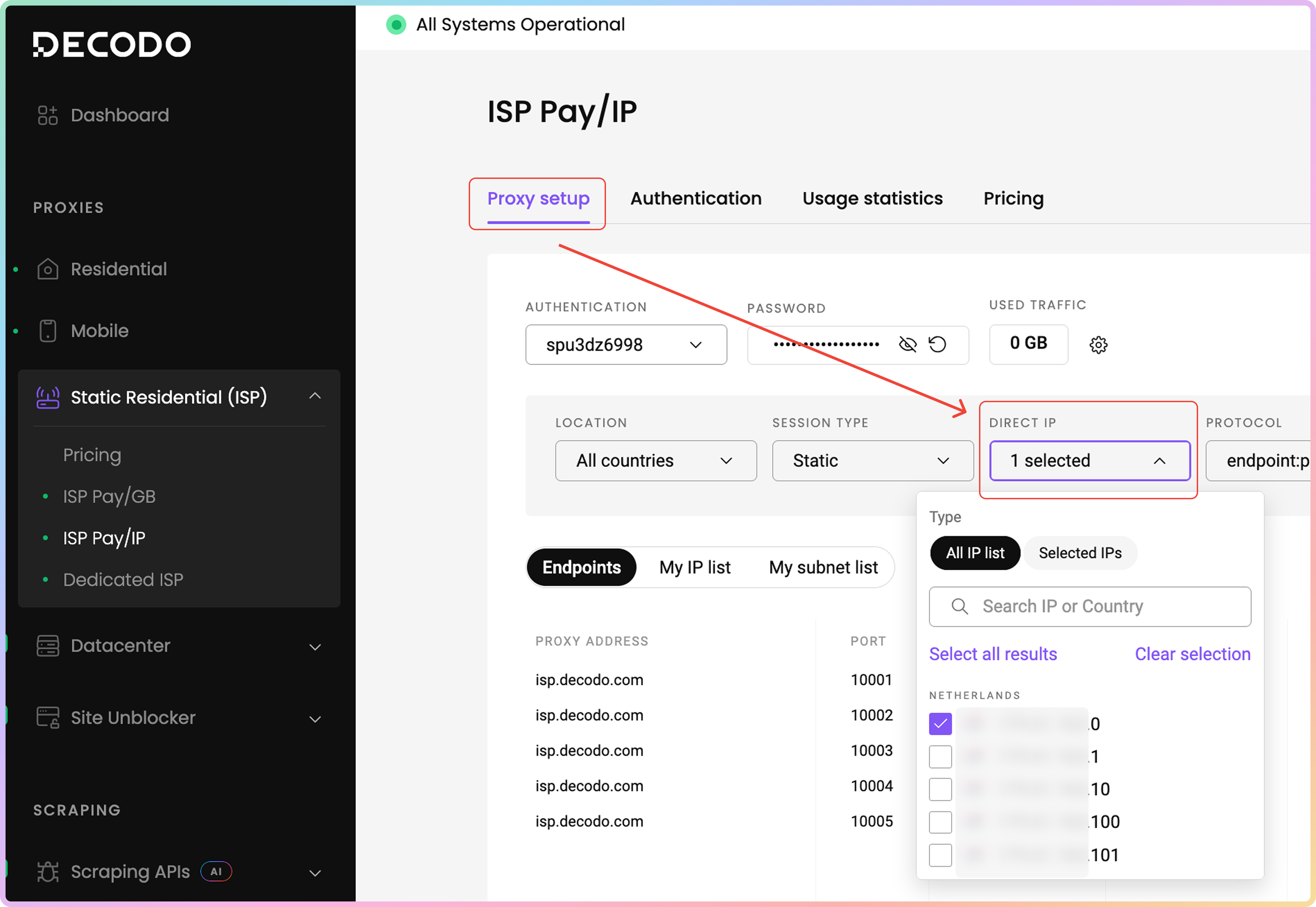This screenshot has height=907, width=1316.
Task: Switch to My IP list tab
Action: click(x=694, y=567)
